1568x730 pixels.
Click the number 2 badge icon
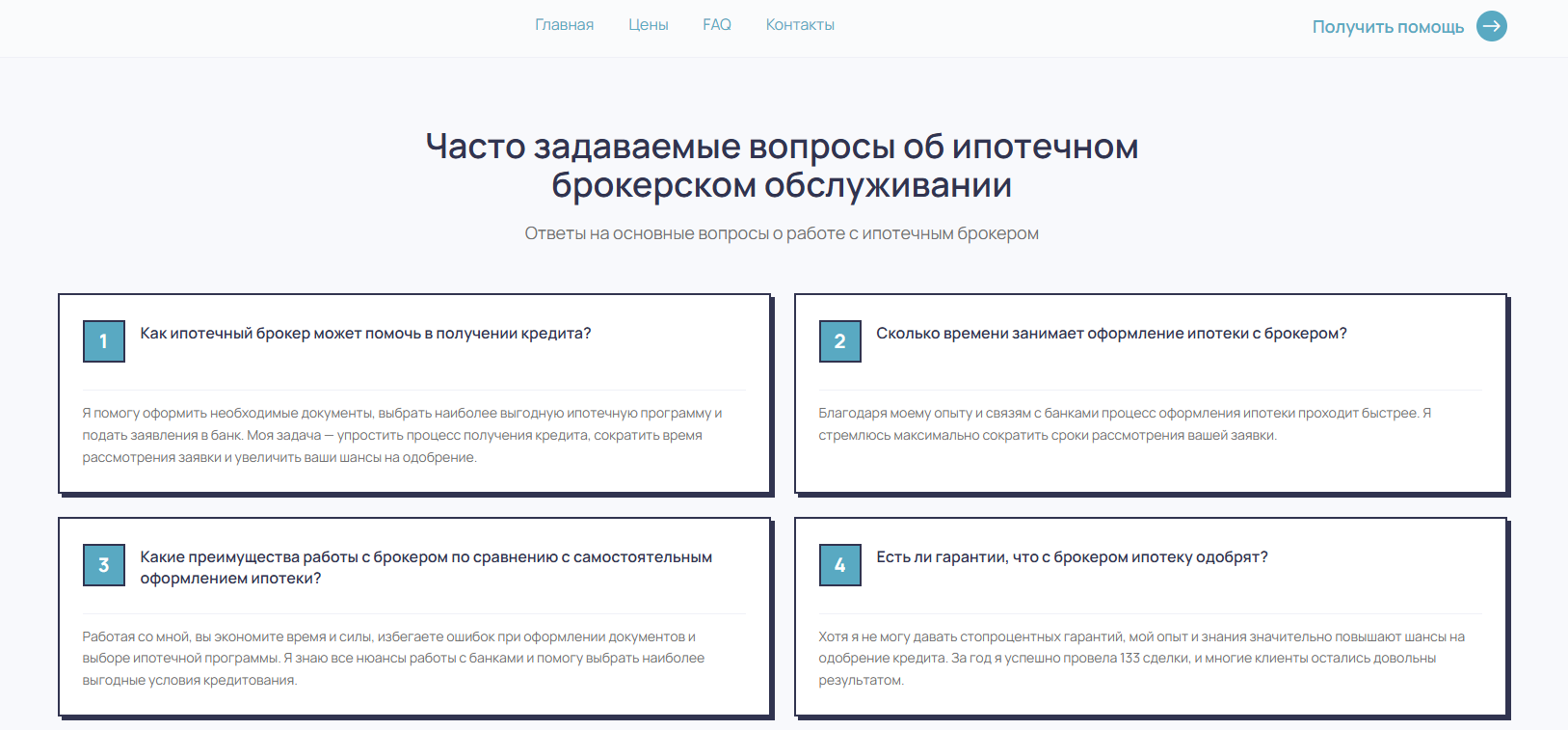(839, 341)
